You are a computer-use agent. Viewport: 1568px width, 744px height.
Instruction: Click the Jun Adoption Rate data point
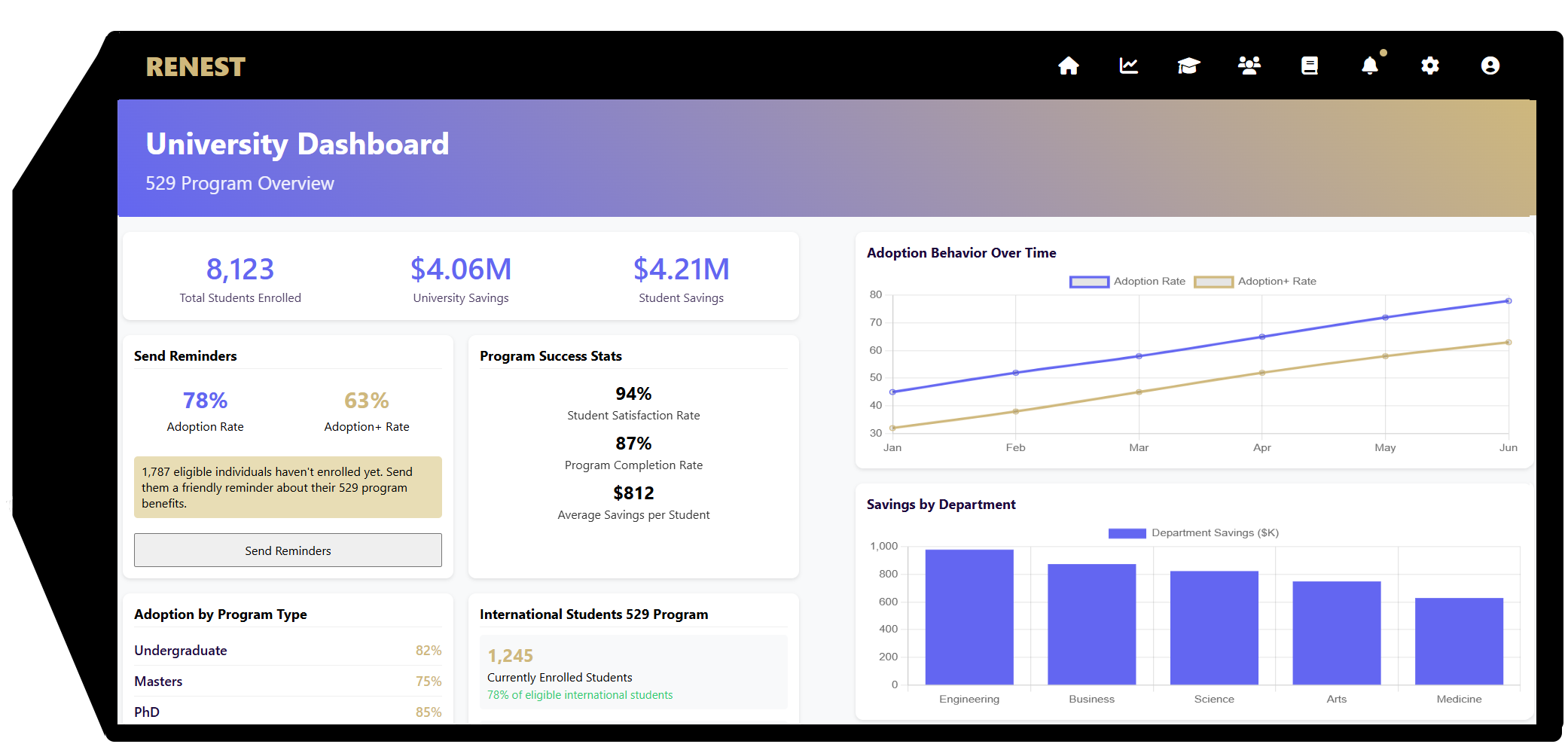(1509, 301)
